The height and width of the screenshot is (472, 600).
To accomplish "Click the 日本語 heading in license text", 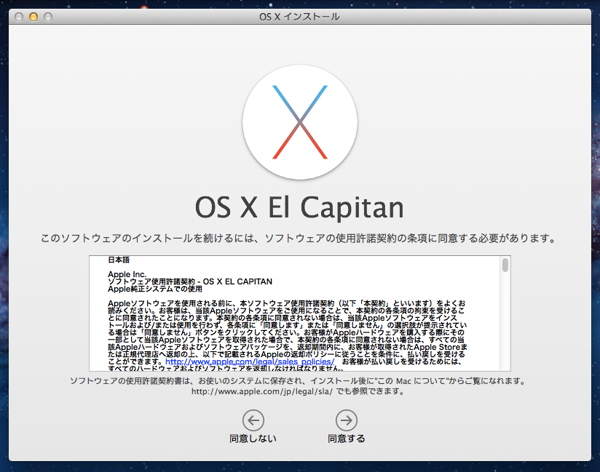I will pyautogui.click(x=119, y=260).
